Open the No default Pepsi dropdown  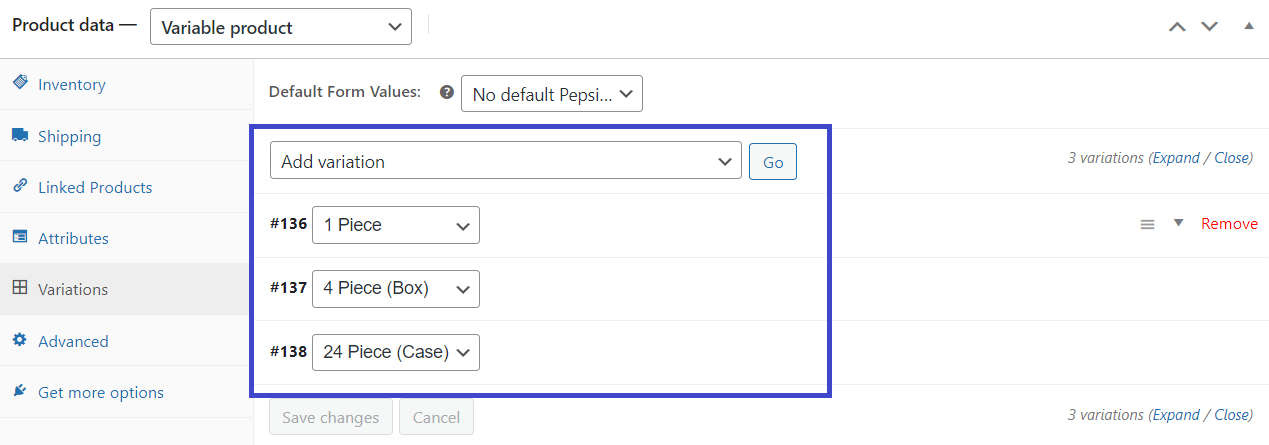tap(551, 94)
